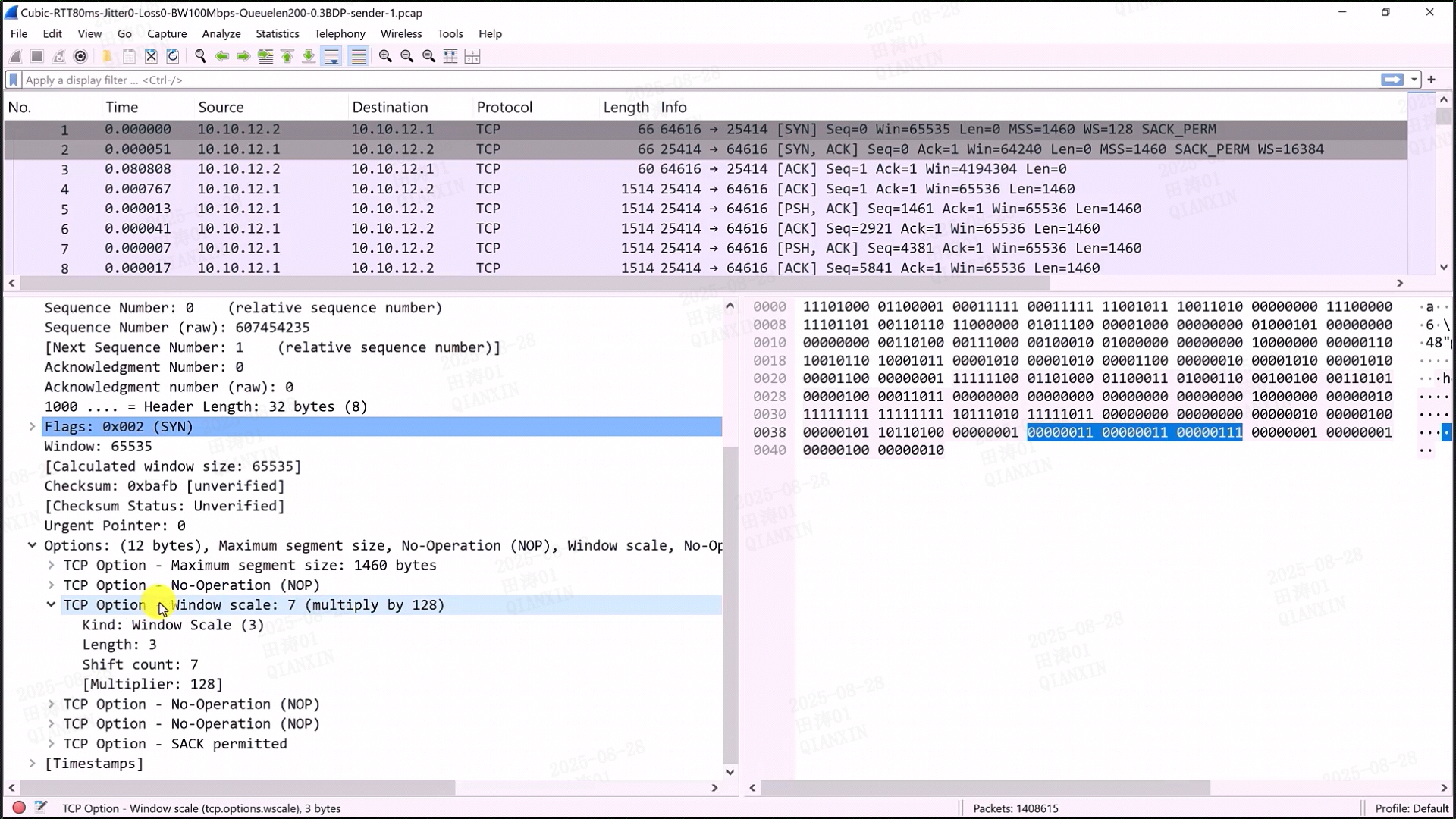The image size is (1456, 819).
Task: Click the Resize columns toolbar icon
Action: [x=450, y=56]
